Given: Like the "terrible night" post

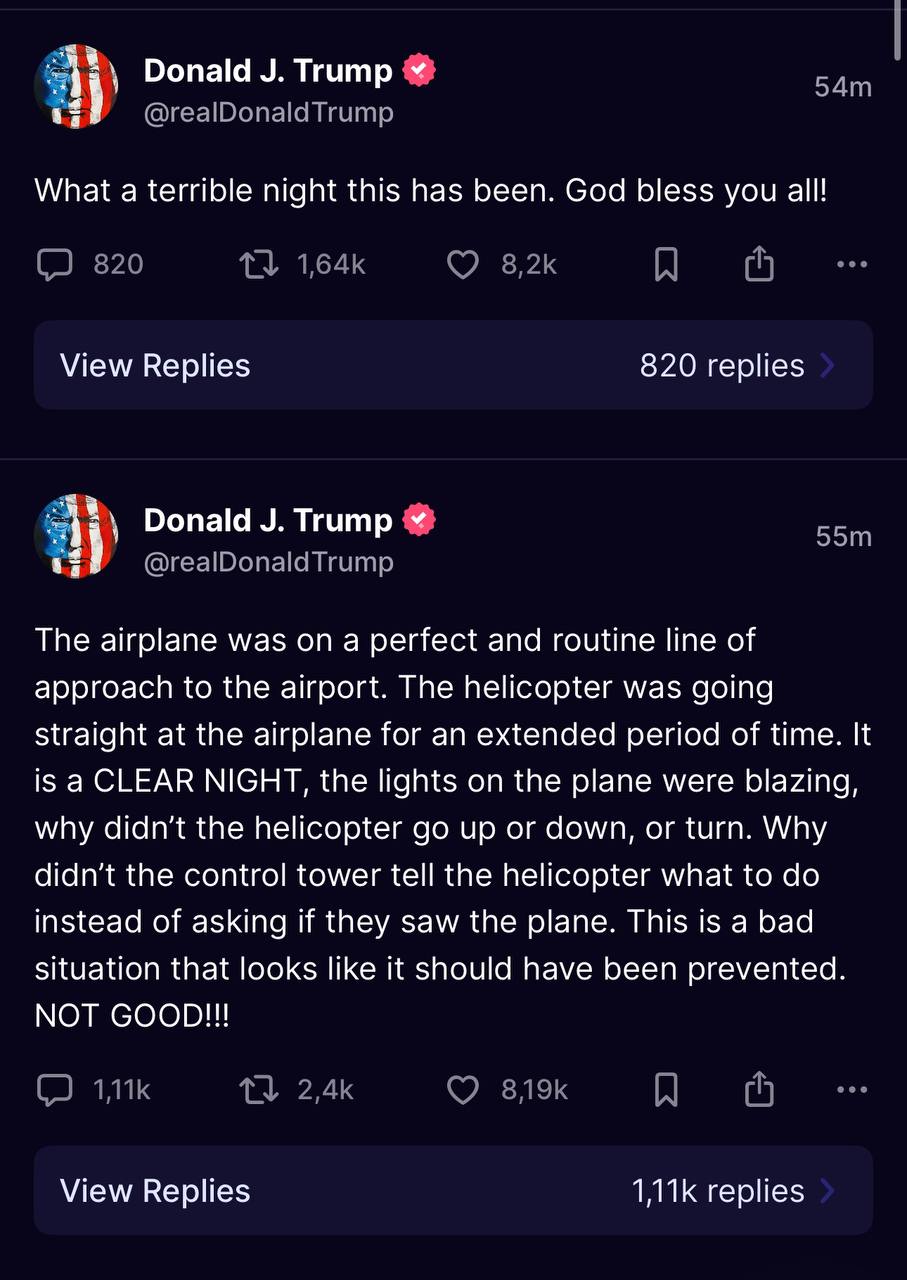Looking at the screenshot, I should click(x=462, y=264).
